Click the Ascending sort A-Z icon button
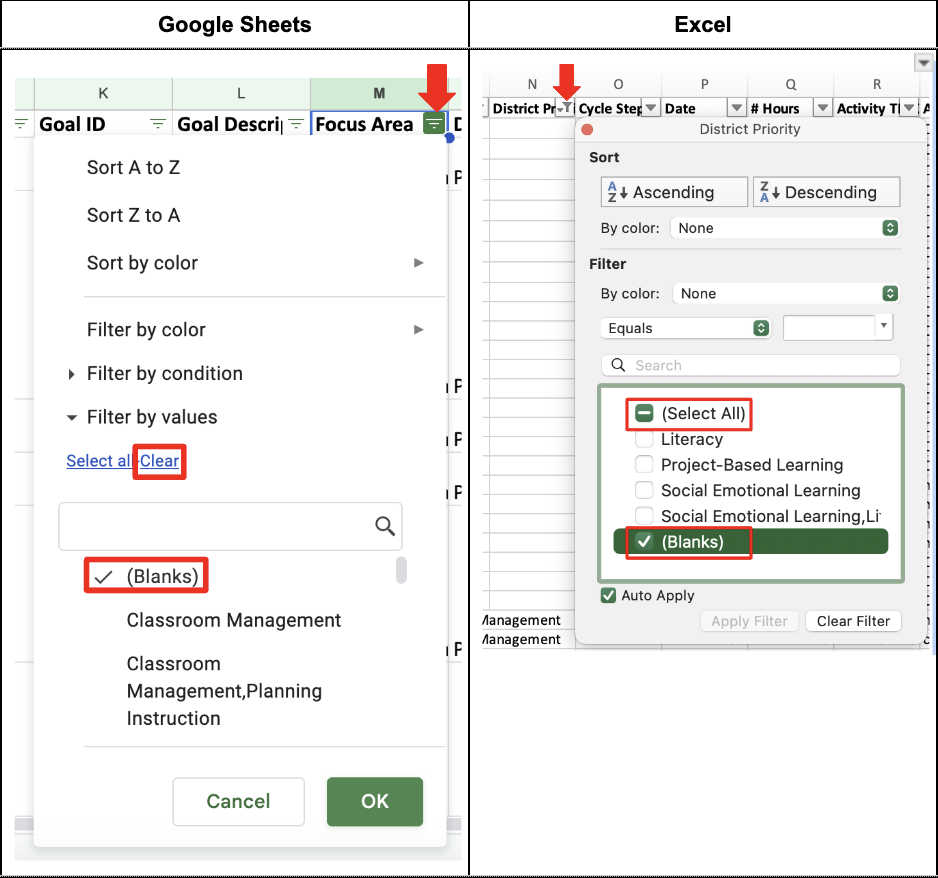Image resolution: width=938 pixels, height=878 pixels. point(674,192)
